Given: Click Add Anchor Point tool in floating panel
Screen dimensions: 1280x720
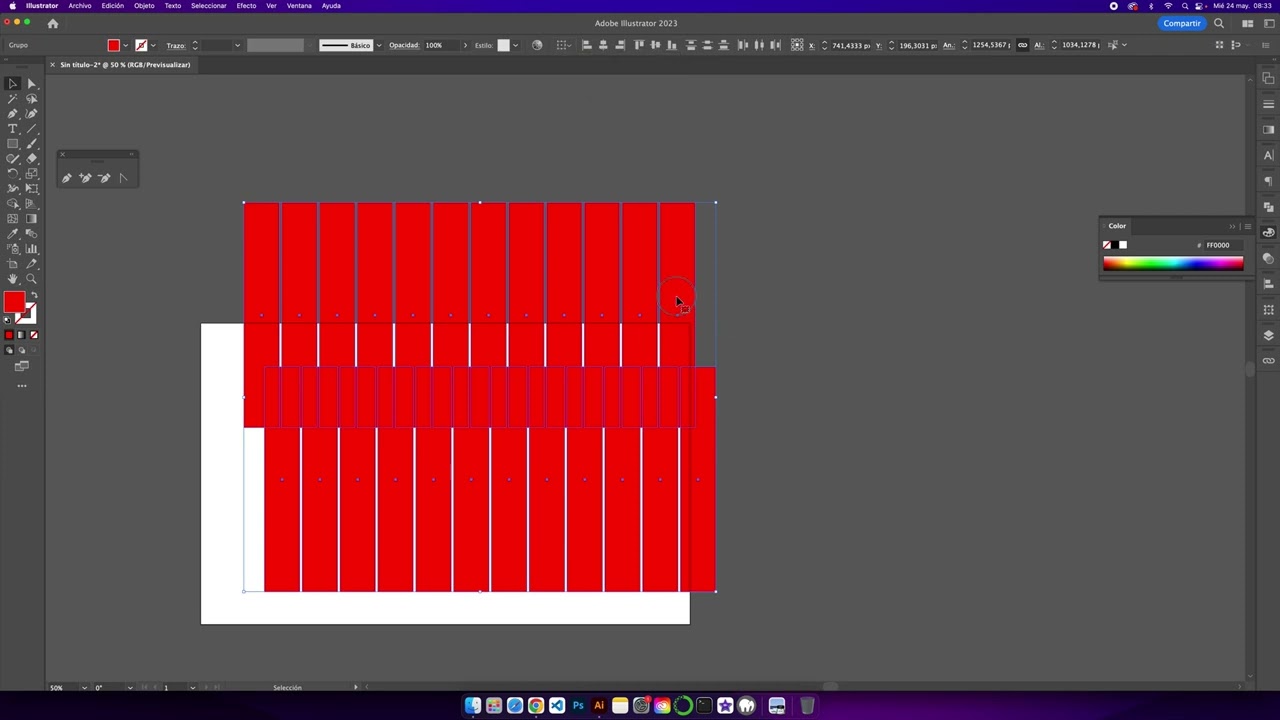Looking at the screenshot, I should click(x=85, y=178).
